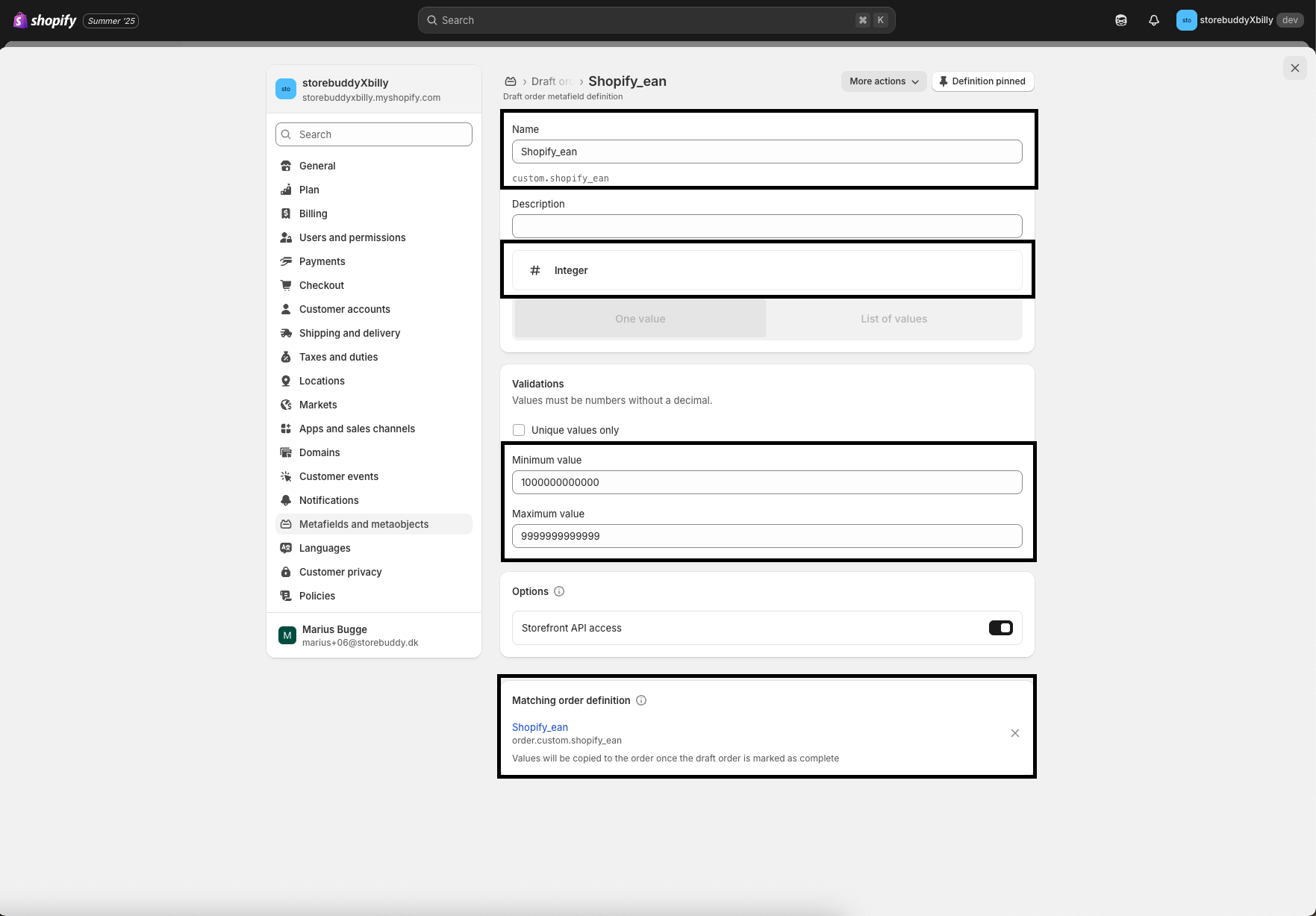Click the Checkout cart icon
Viewport: 1316px width, 916px height.
point(286,285)
